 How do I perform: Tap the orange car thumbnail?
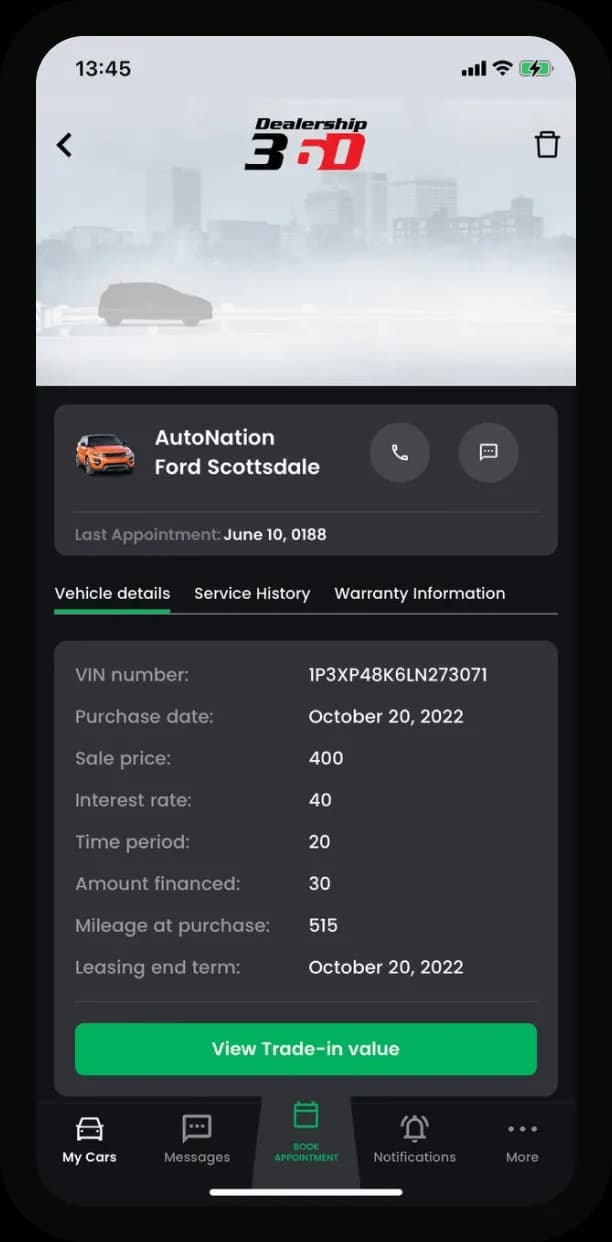[x=105, y=453]
